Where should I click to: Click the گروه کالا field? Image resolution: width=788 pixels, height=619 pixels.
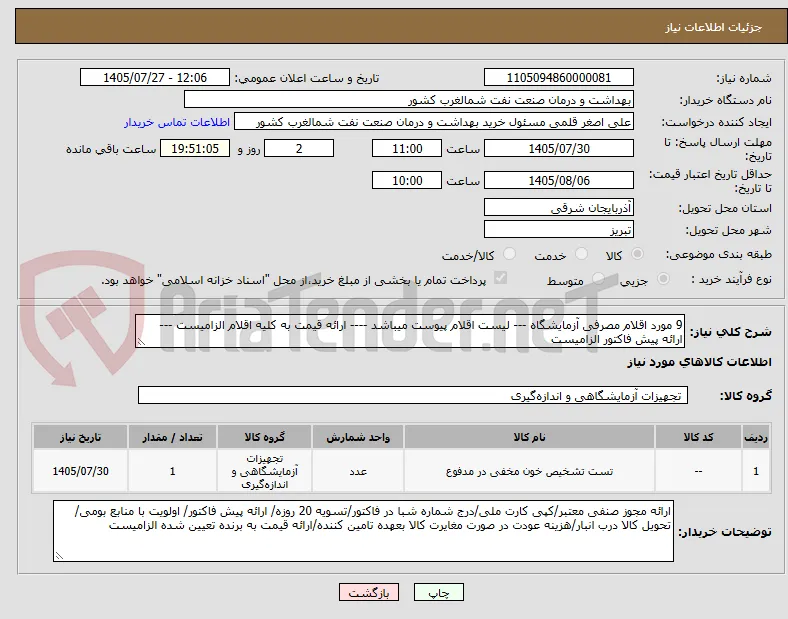(x=413, y=395)
